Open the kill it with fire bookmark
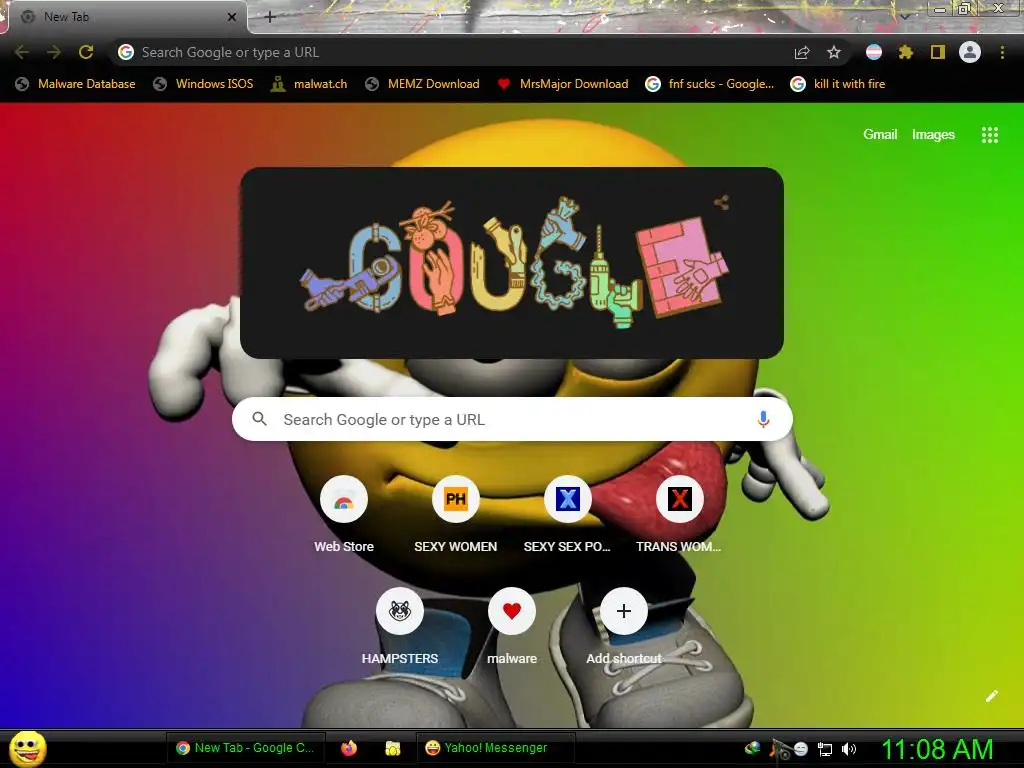The width and height of the screenshot is (1024, 768). click(x=838, y=84)
